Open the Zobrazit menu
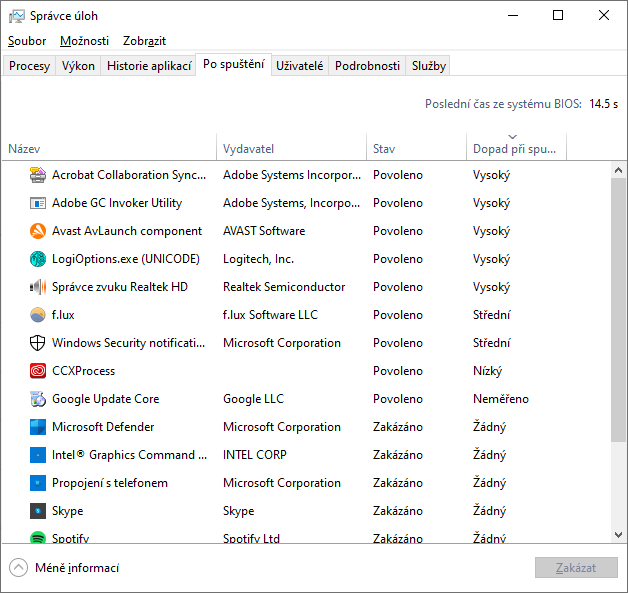Image resolution: width=628 pixels, height=593 pixels. (x=144, y=41)
